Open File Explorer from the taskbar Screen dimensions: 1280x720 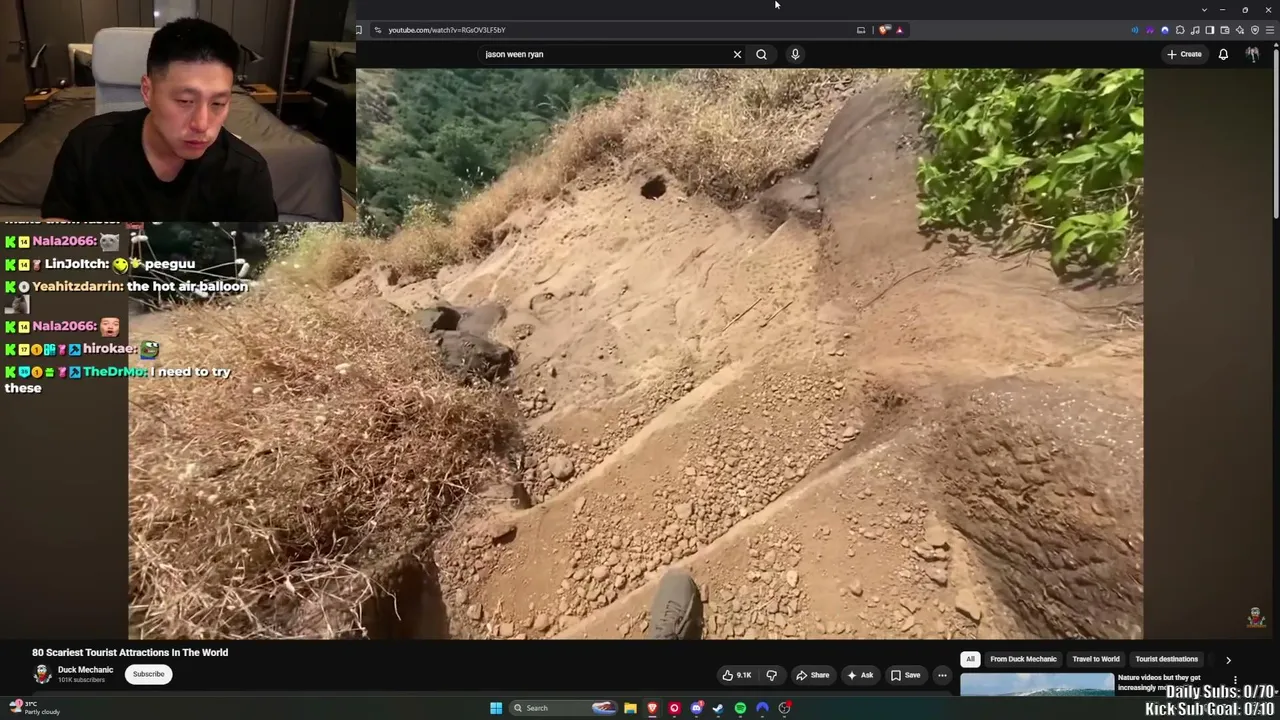tap(630, 708)
